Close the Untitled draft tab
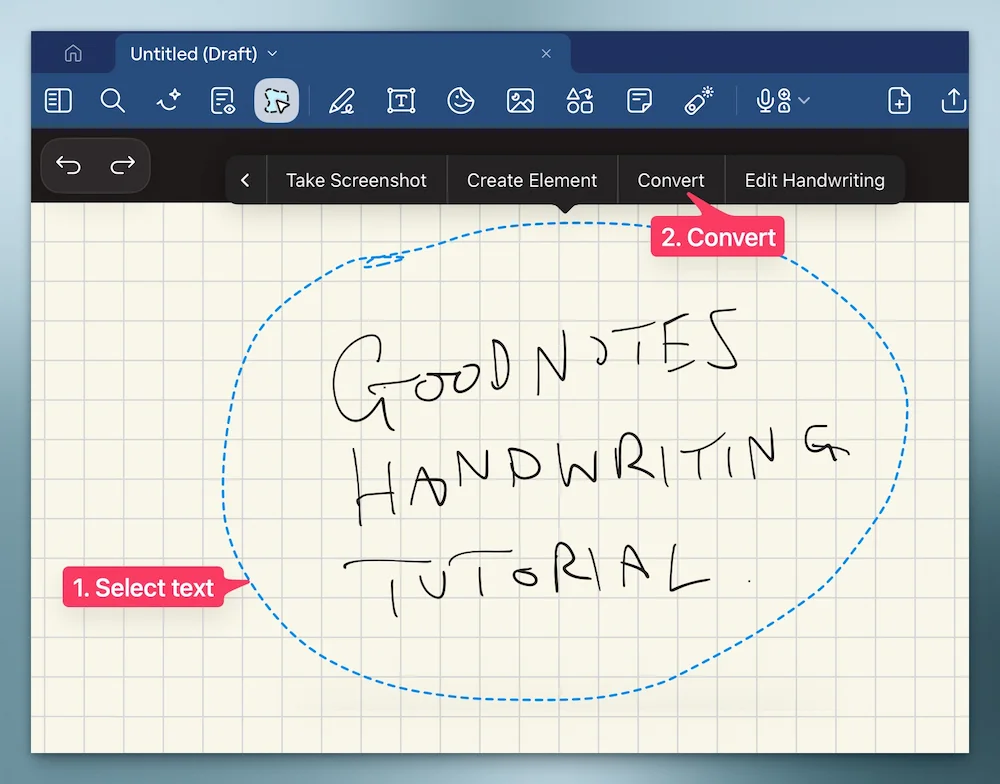 [546, 53]
